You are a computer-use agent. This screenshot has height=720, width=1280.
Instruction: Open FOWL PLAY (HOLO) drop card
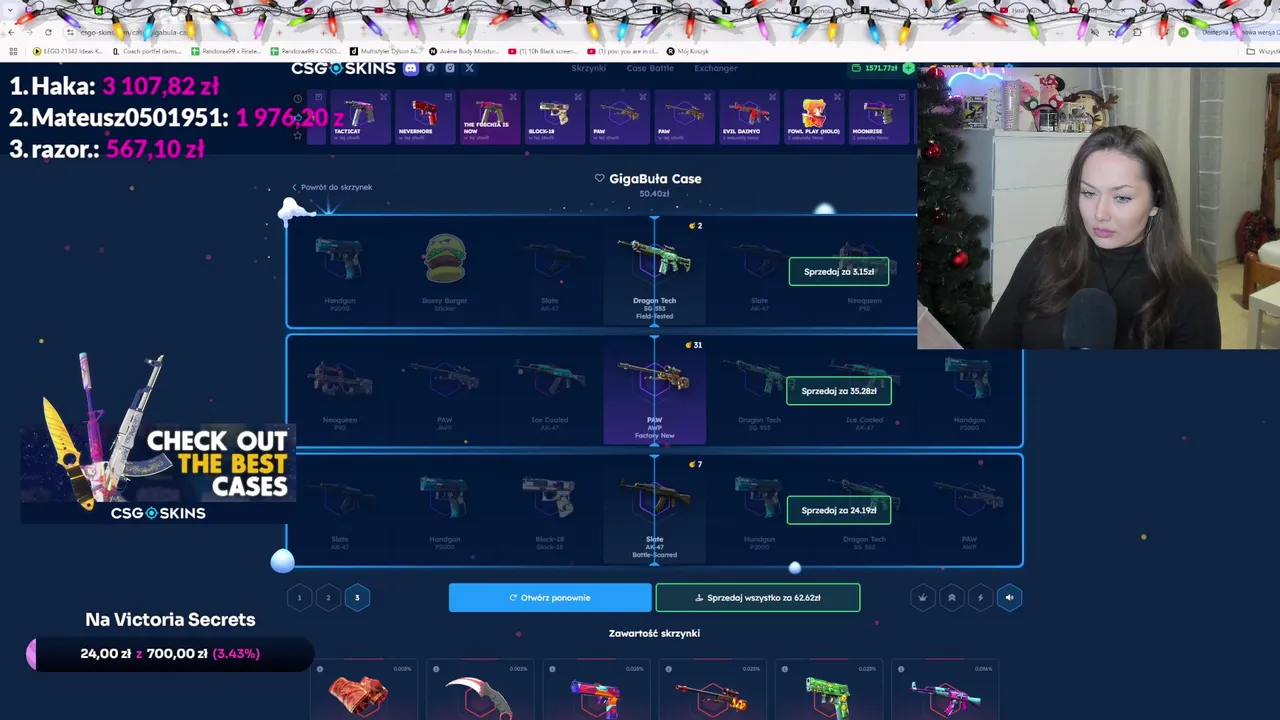[814, 117]
